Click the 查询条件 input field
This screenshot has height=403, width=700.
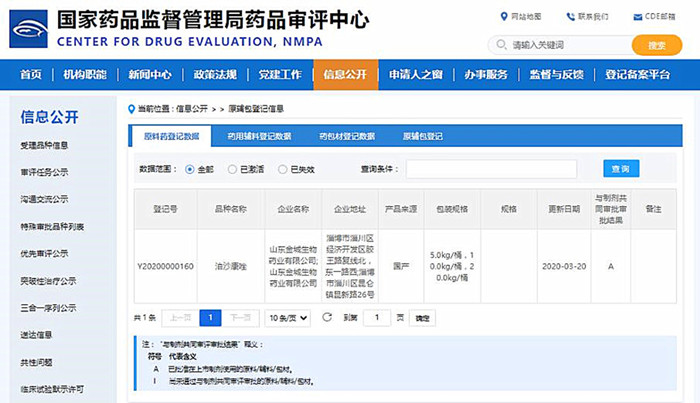click(490, 169)
